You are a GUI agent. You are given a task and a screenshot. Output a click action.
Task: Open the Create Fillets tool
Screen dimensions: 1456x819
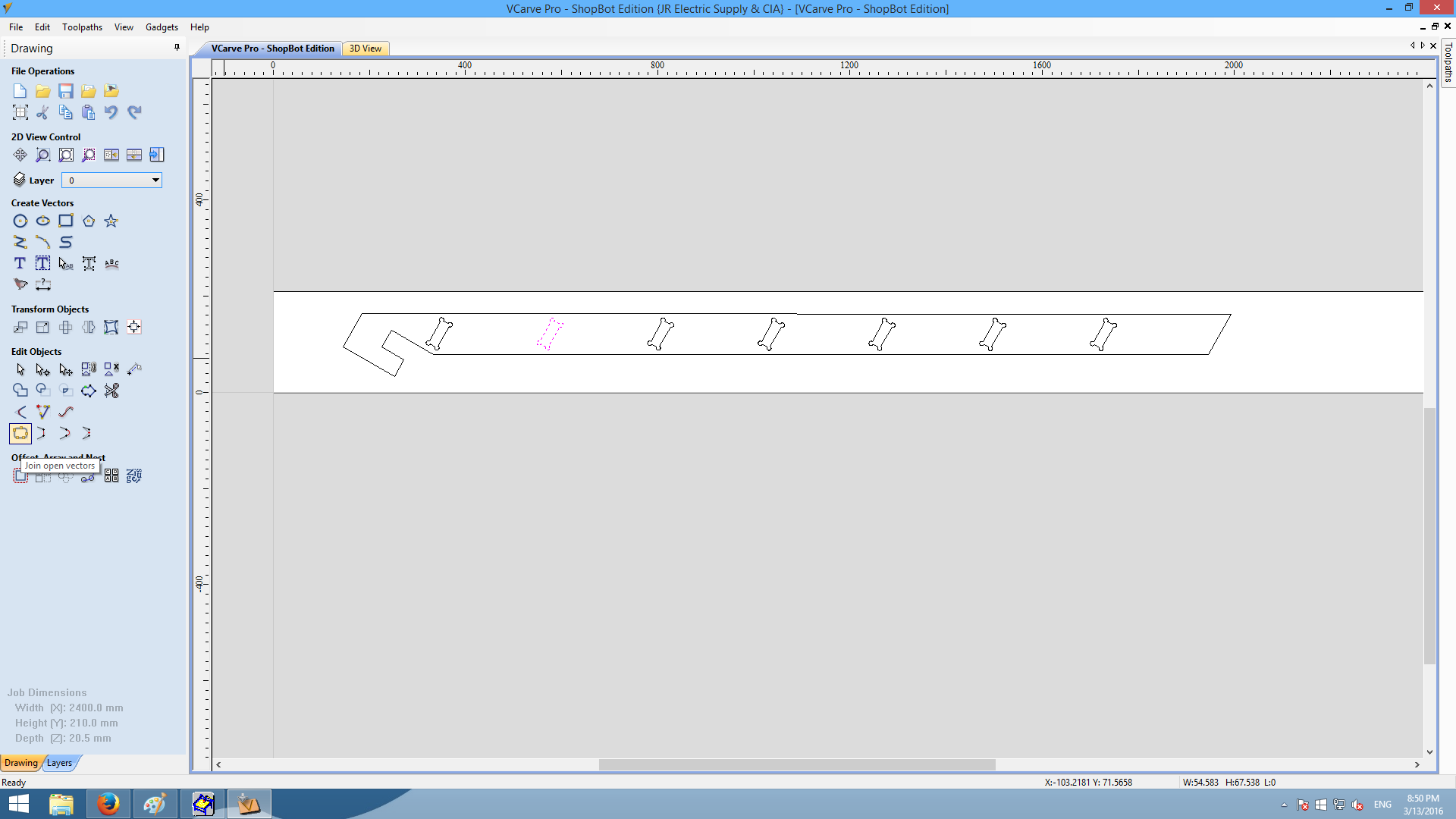click(20, 412)
